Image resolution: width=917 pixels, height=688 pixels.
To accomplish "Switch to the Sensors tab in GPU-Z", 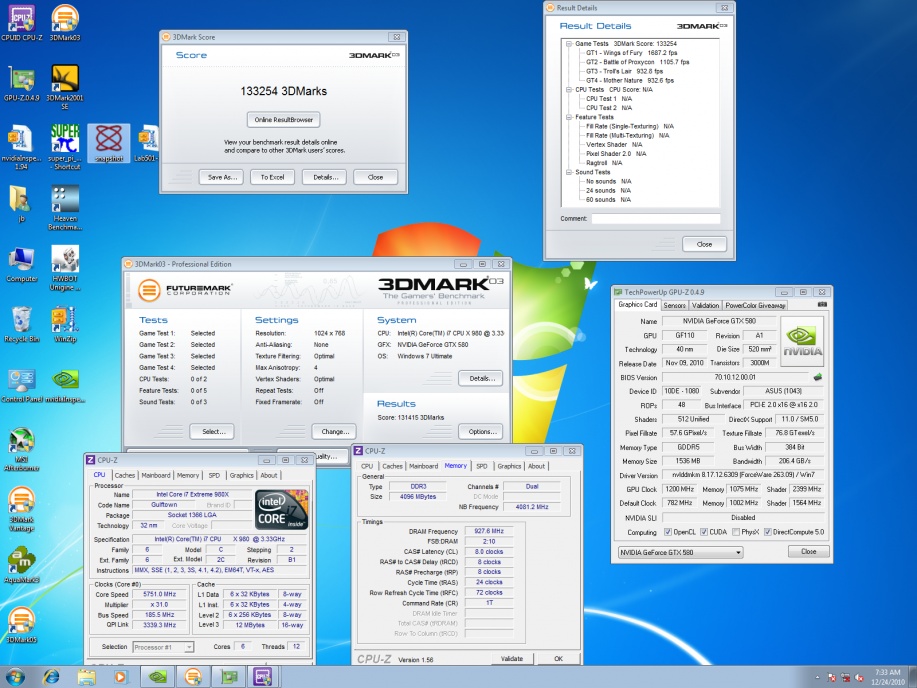I will tap(674, 305).
